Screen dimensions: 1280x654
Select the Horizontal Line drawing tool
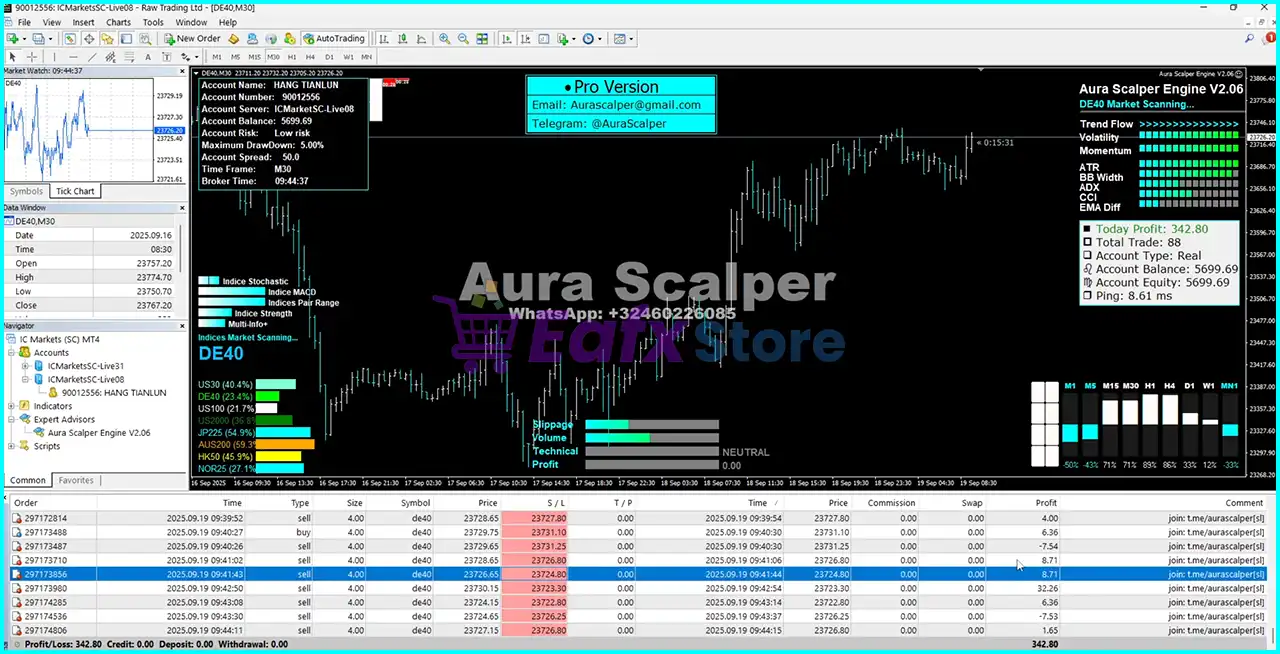(x=73, y=57)
